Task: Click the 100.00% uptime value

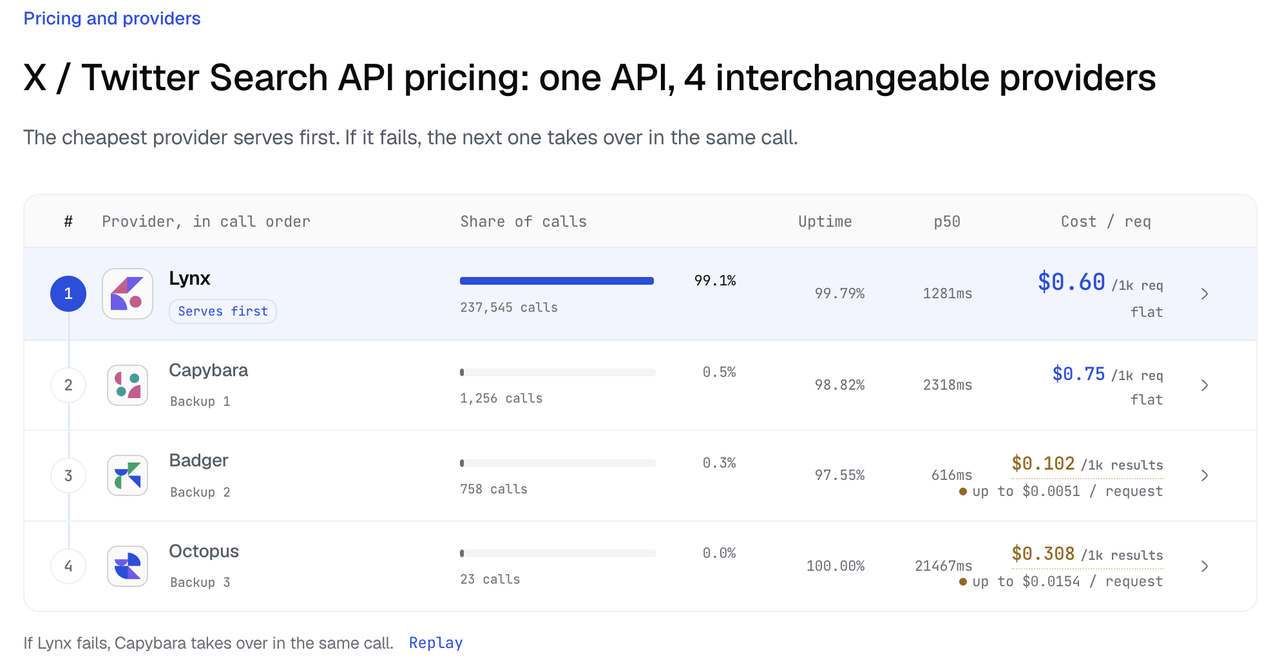Action: [836, 566]
